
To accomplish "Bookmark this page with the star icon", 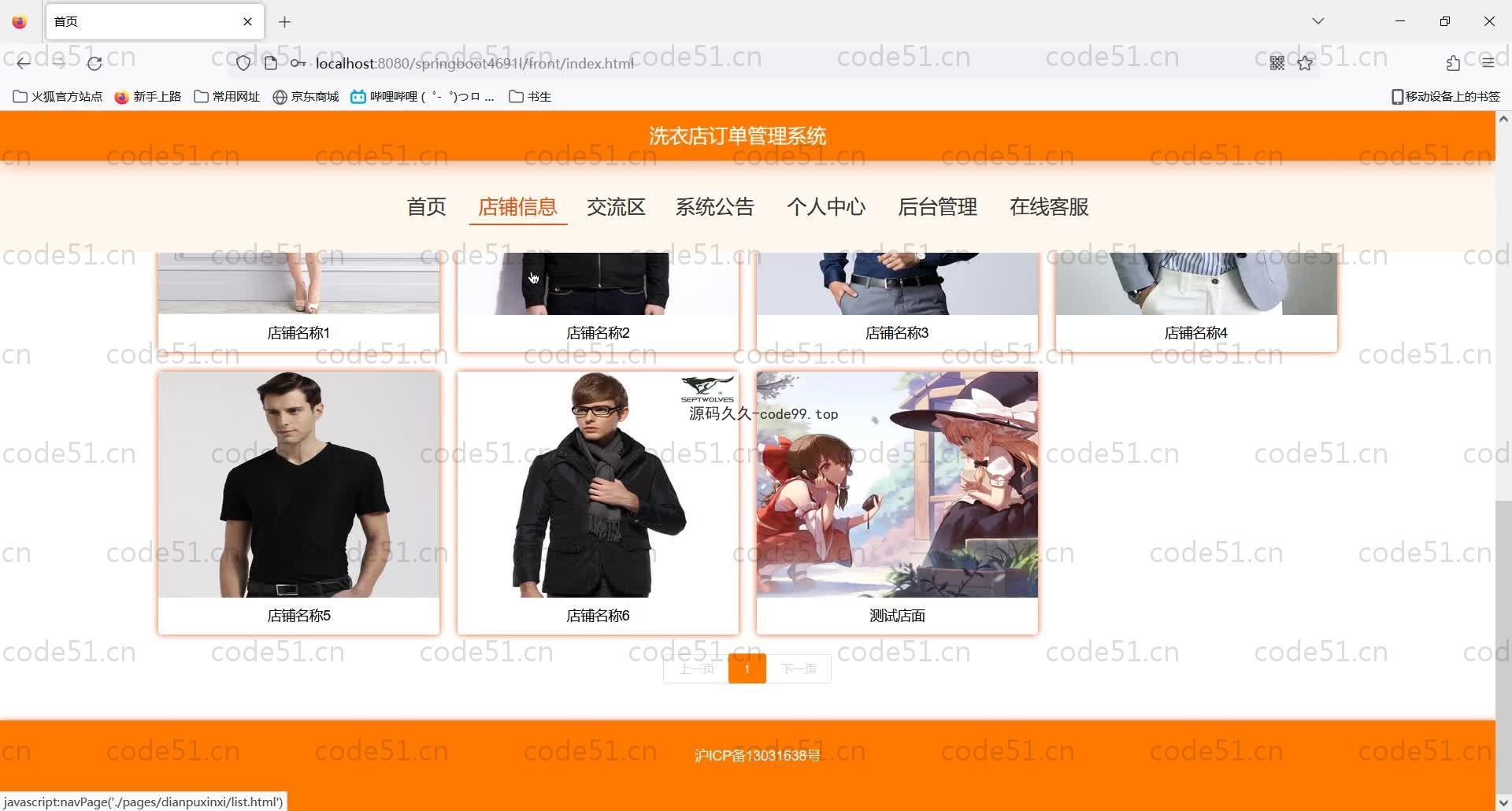I will (x=1305, y=63).
